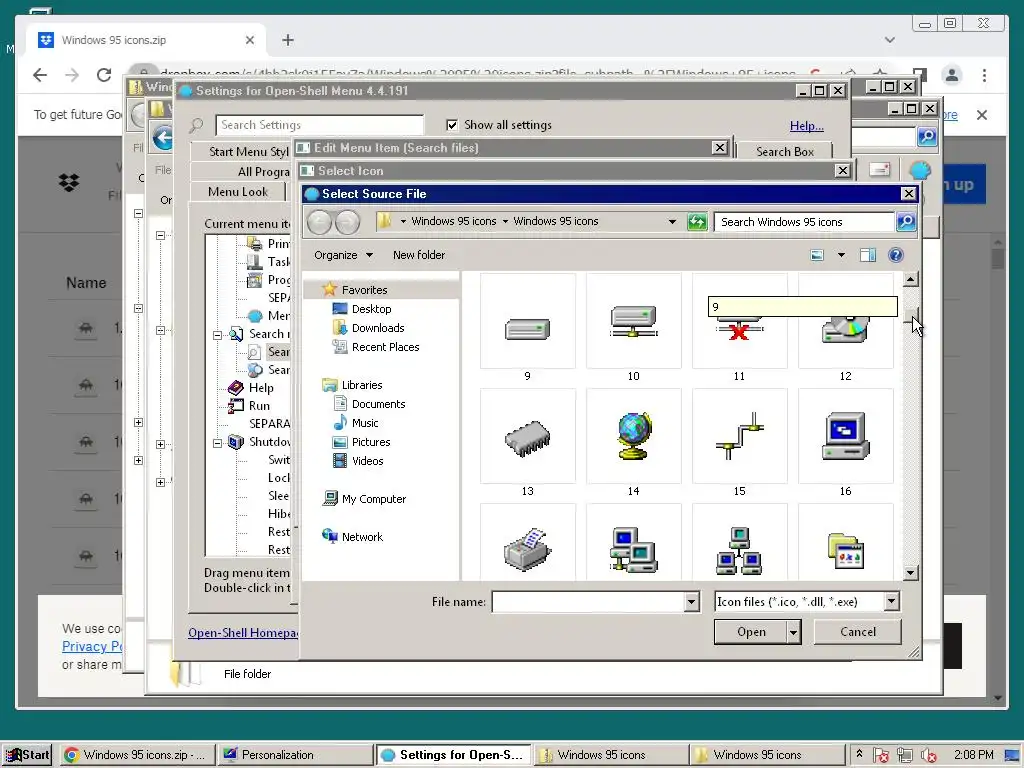This screenshot has width=1024, height=768.
Task: Click the Chrome profile avatar icon
Action: pyautogui.click(x=952, y=75)
